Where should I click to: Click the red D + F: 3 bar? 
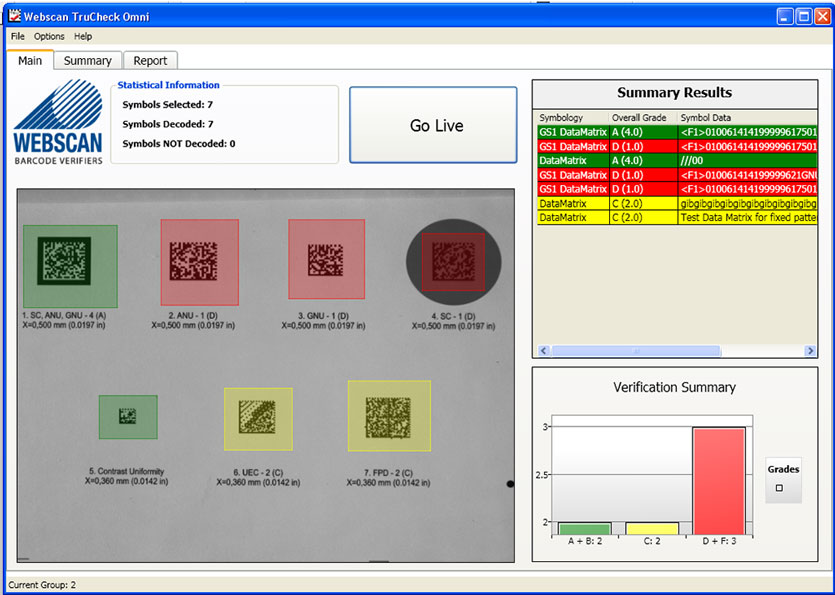[719, 481]
